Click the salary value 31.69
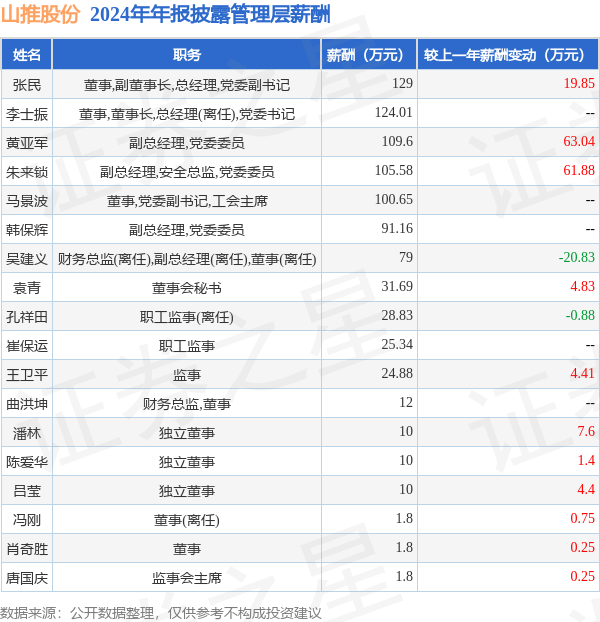 pos(397,286)
